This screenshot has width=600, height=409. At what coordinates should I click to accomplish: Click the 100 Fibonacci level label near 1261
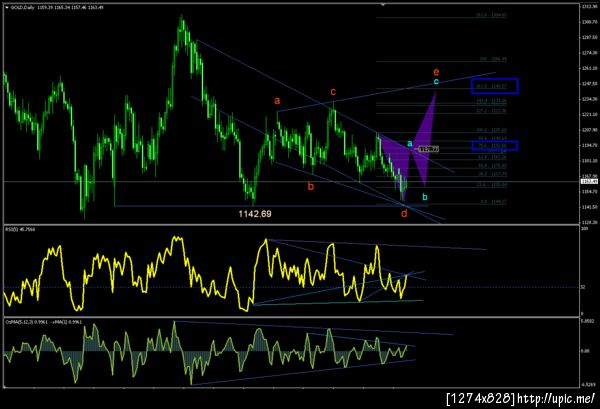(493, 59)
